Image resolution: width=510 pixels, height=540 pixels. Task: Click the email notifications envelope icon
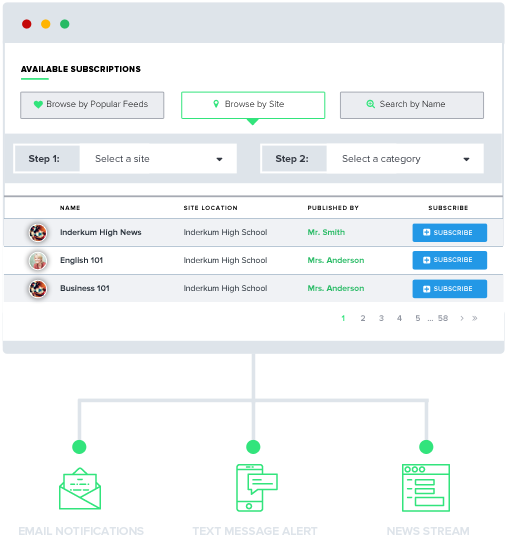(80, 488)
